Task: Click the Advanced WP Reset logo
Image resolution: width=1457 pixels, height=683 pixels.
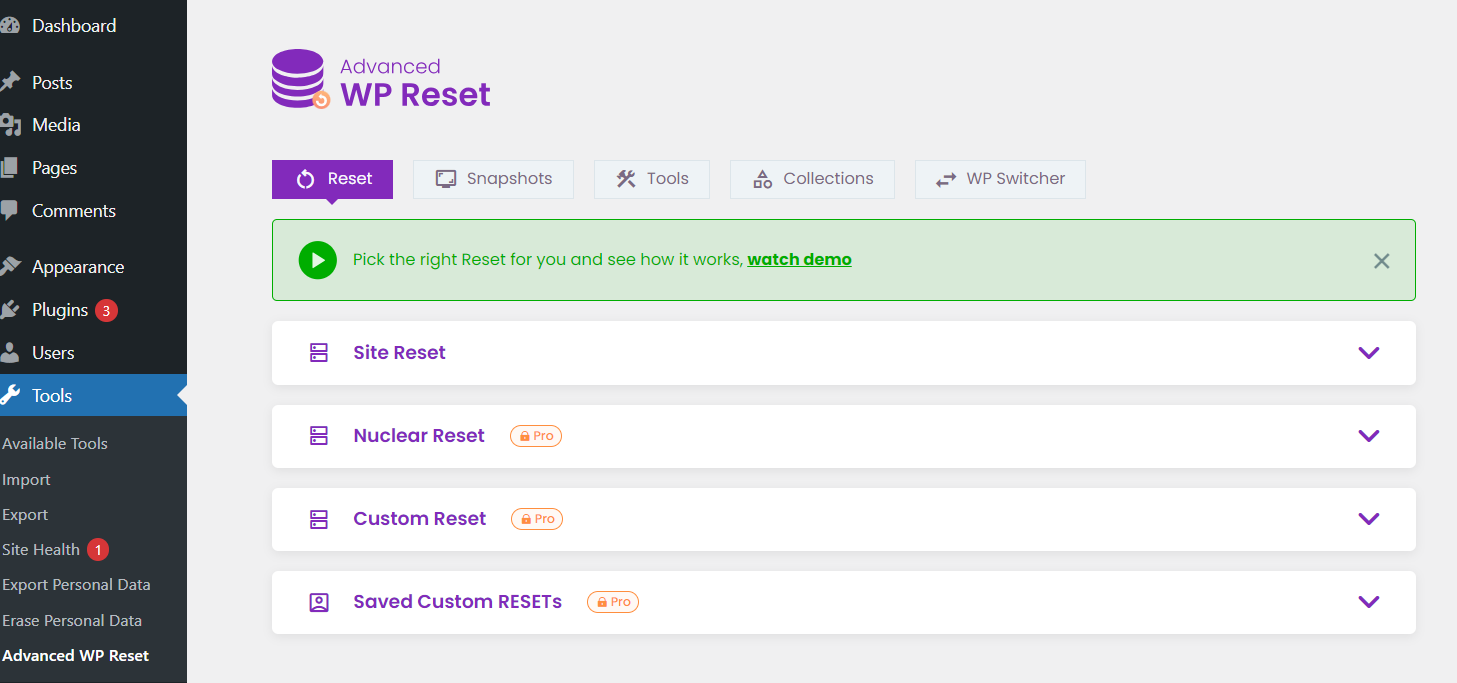Action: (299, 79)
